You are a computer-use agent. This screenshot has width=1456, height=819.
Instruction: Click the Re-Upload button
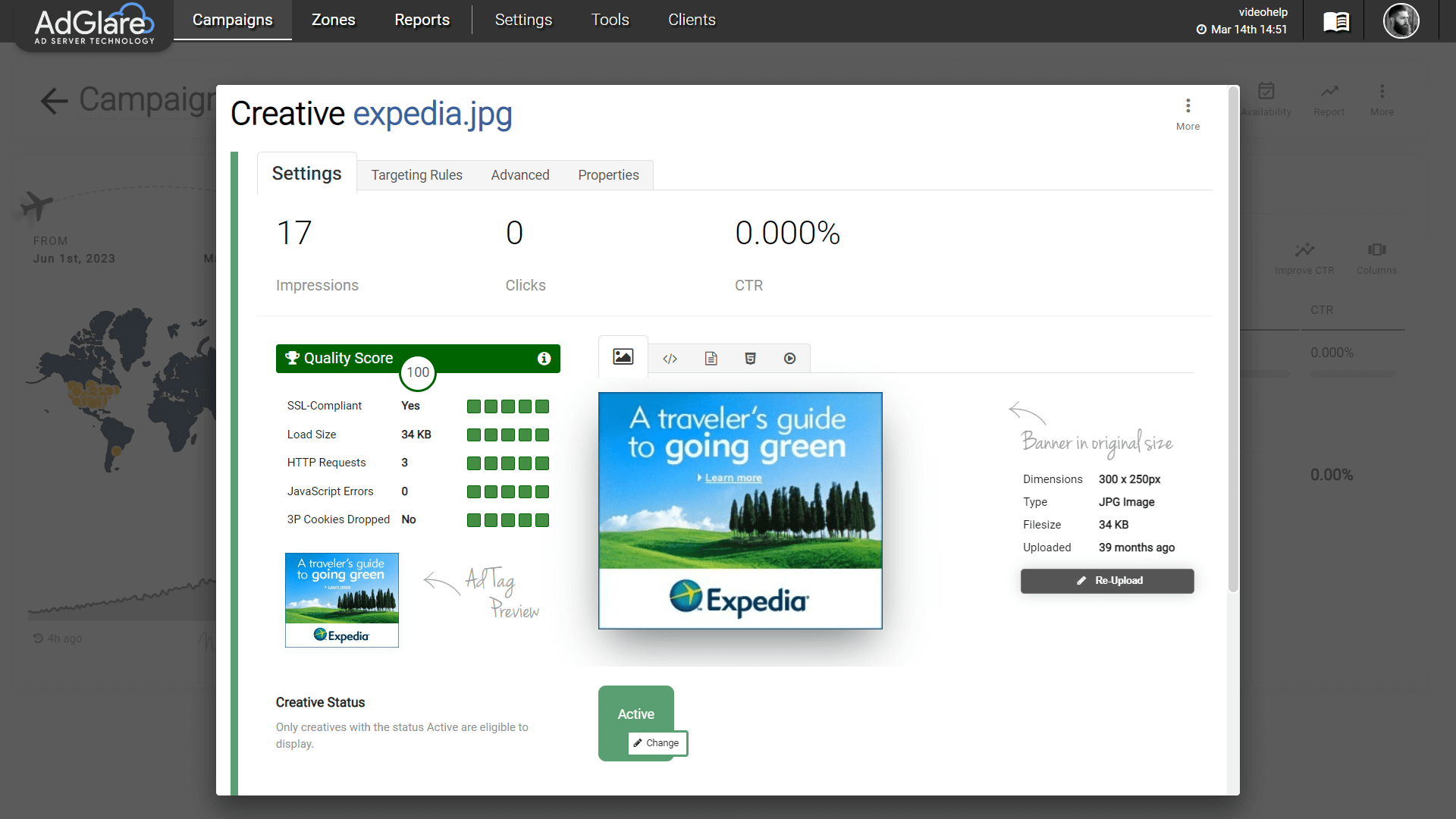click(x=1106, y=581)
